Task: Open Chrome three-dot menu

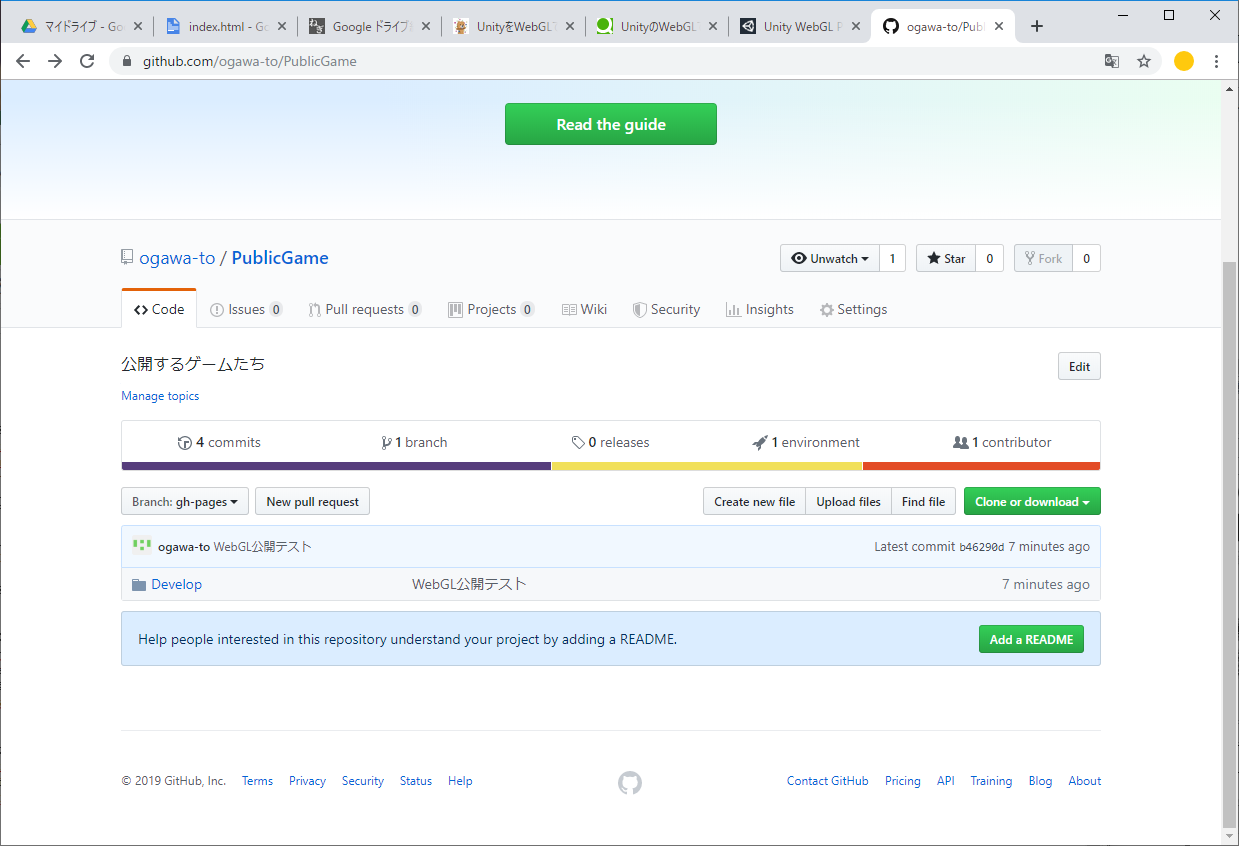Action: [x=1216, y=61]
